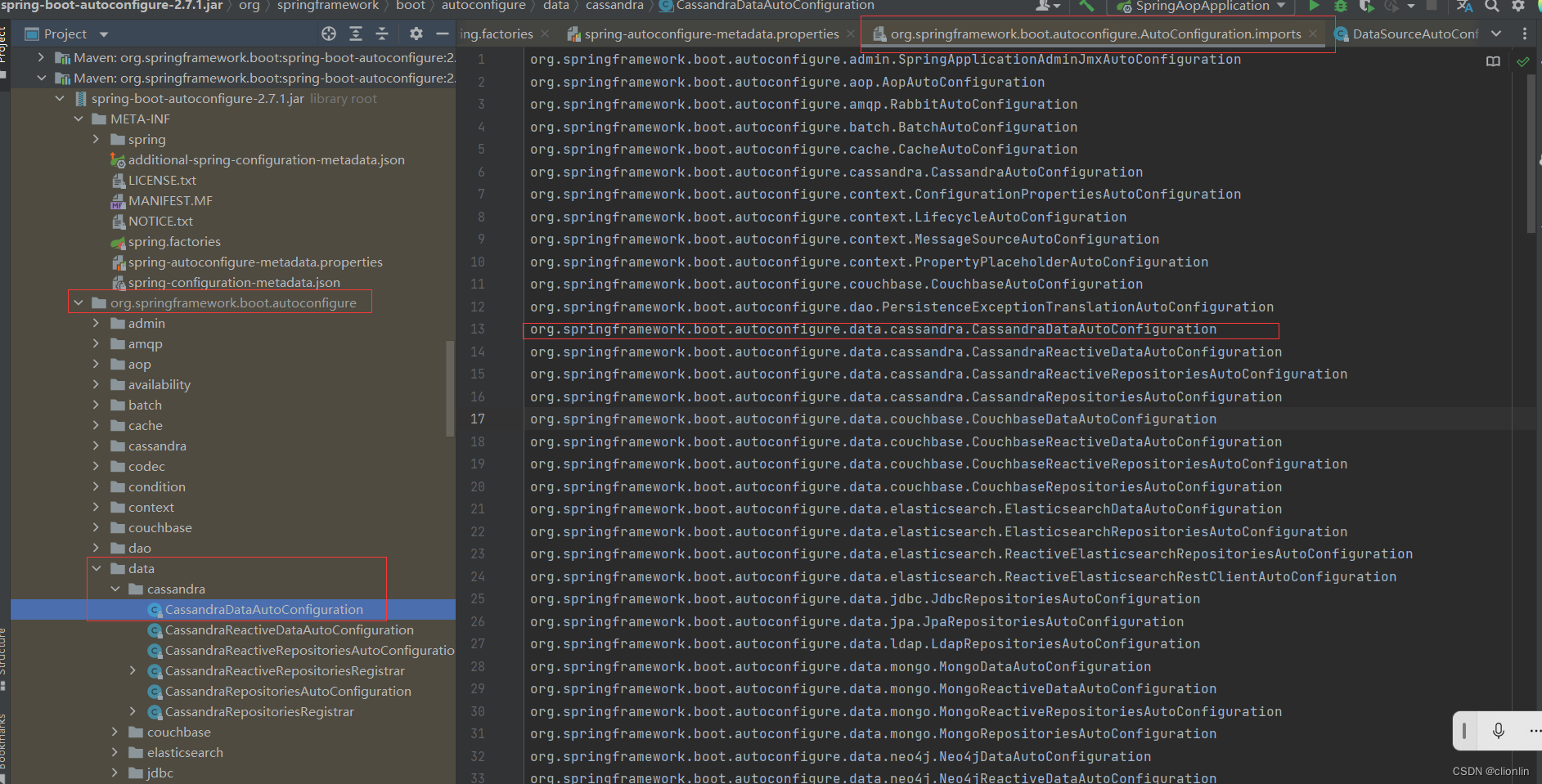Image resolution: width=1542 pixels, height=784 pixels.
Task: Click the Build project hammer icon
Action: (x=1086, y=6)
